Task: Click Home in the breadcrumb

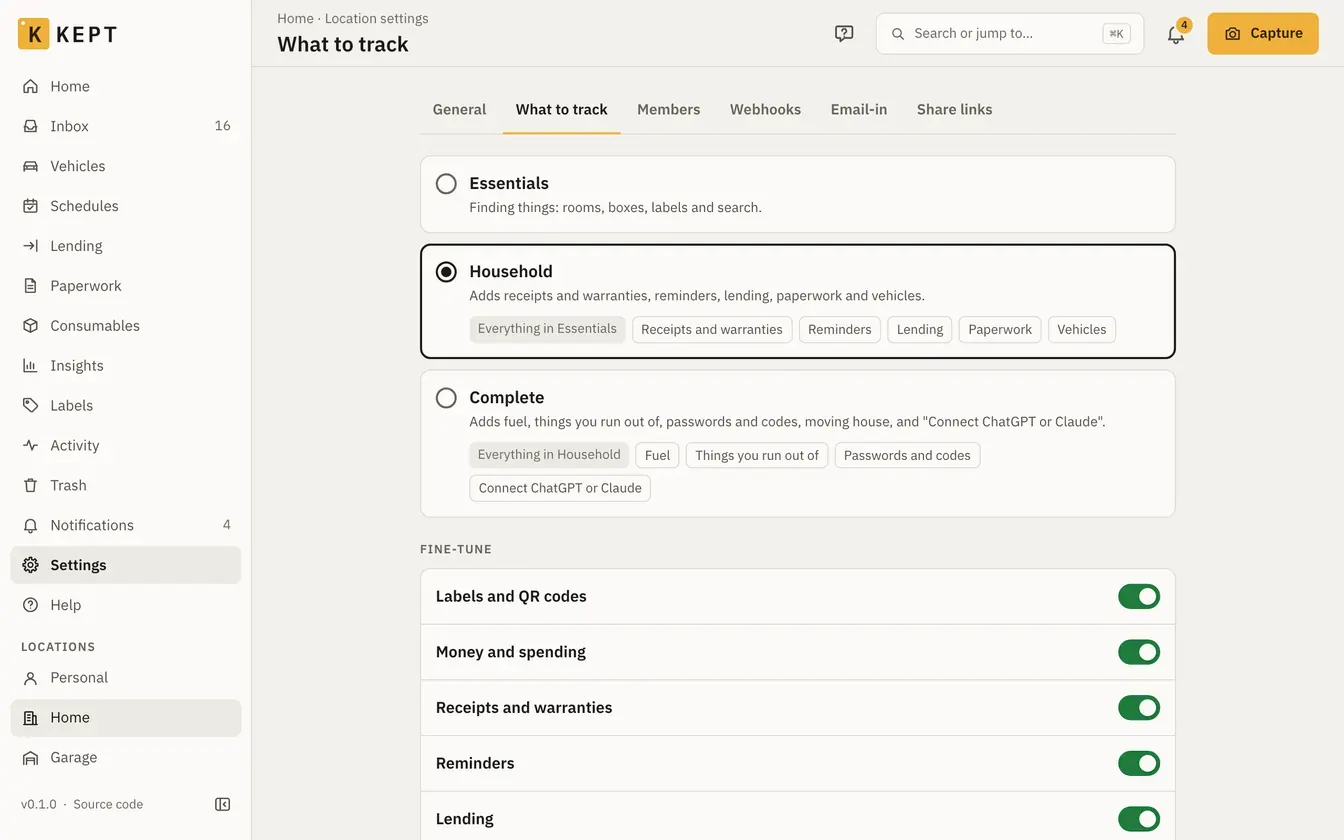Action: click(295, 18)
